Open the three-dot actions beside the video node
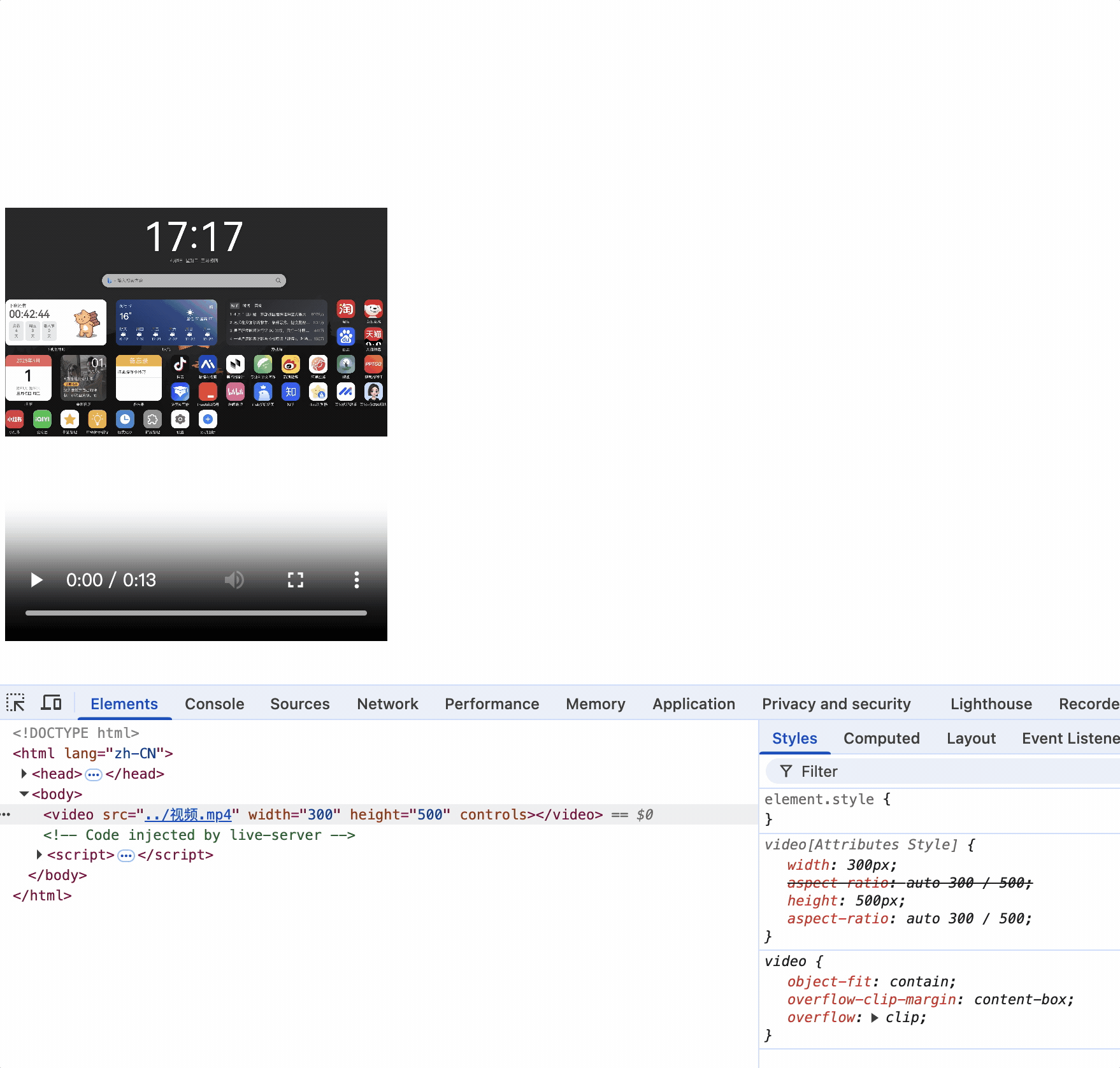Viewport: 1120px width, 1068px height. tap(6, 814)
